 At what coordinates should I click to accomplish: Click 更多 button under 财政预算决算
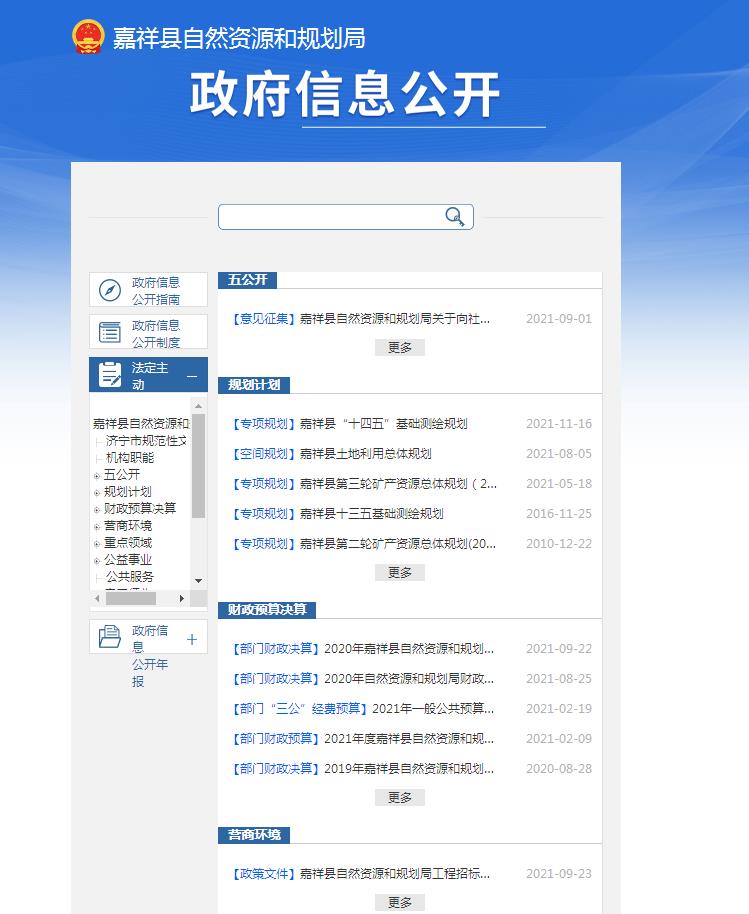pos(400,797)
